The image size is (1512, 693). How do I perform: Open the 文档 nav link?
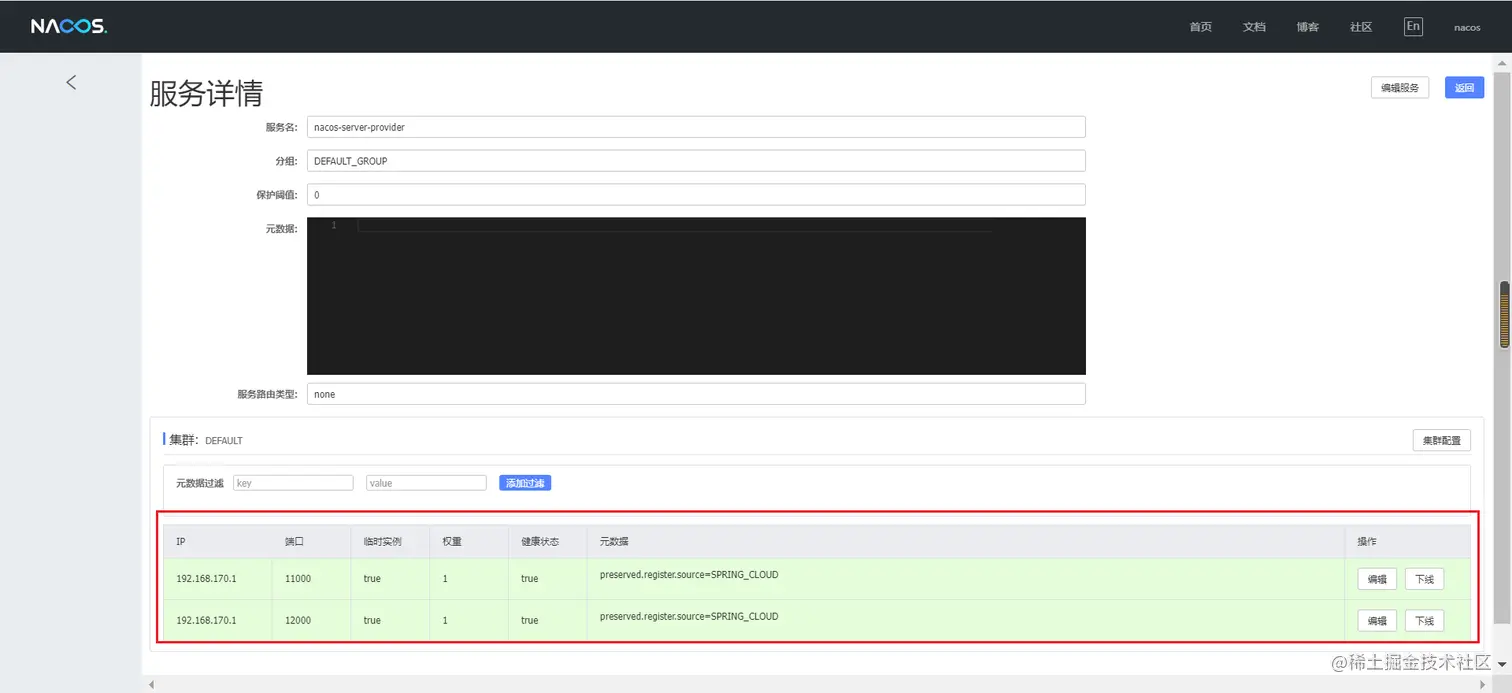tap(1254, 27)
